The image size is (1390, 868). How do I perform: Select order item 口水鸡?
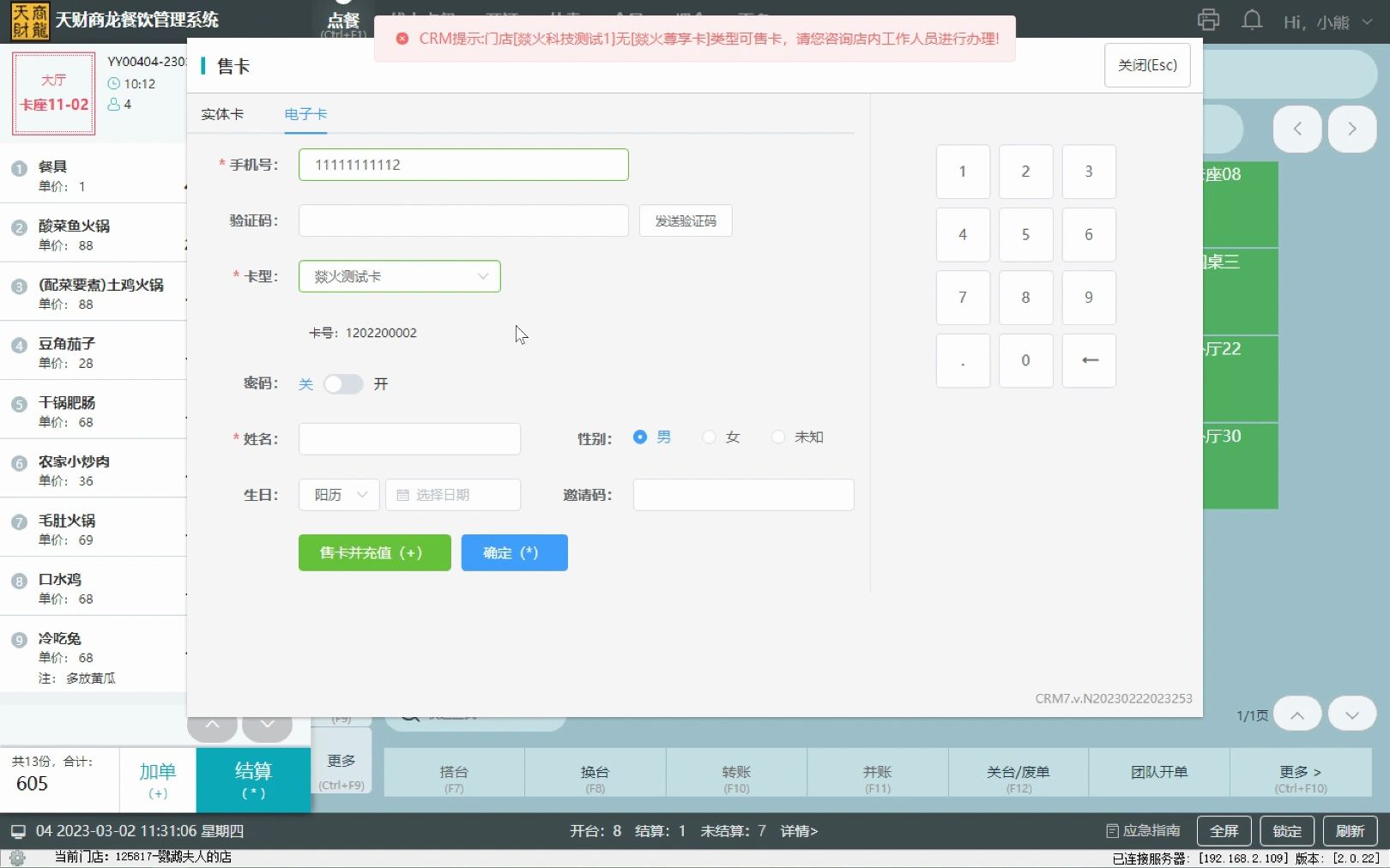pyautogui.click(x=93, y=588)
